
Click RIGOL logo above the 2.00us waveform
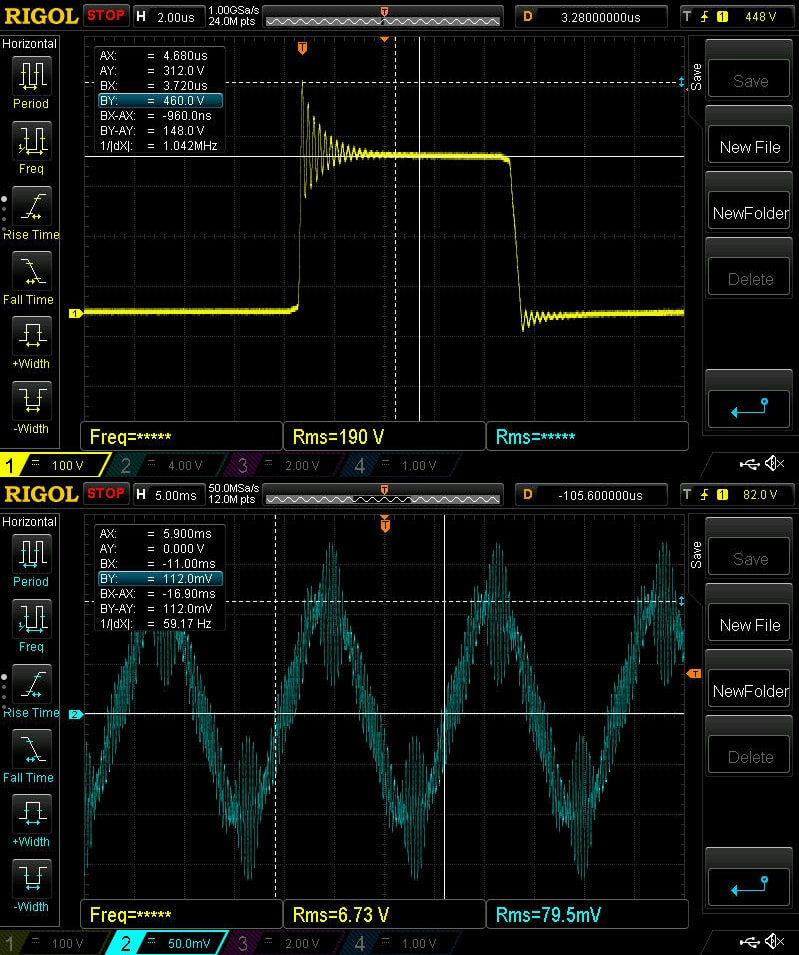pos(41,16)
